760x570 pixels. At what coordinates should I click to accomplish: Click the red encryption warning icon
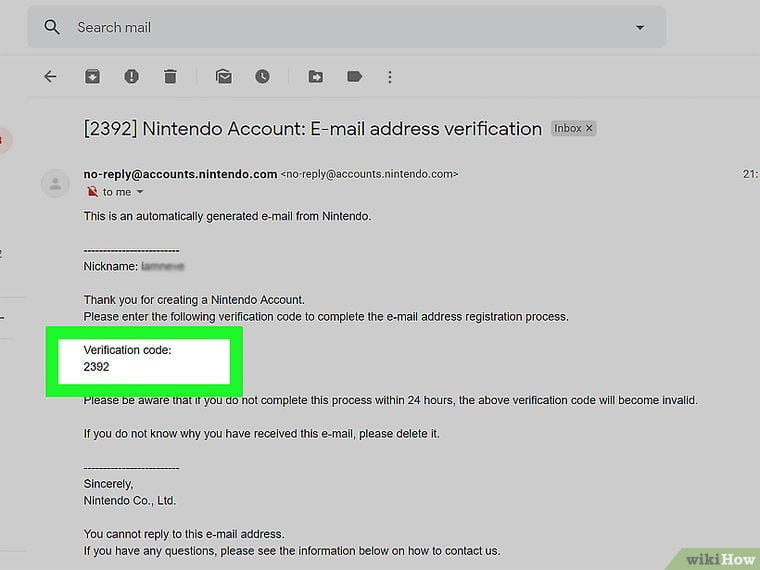92,192
